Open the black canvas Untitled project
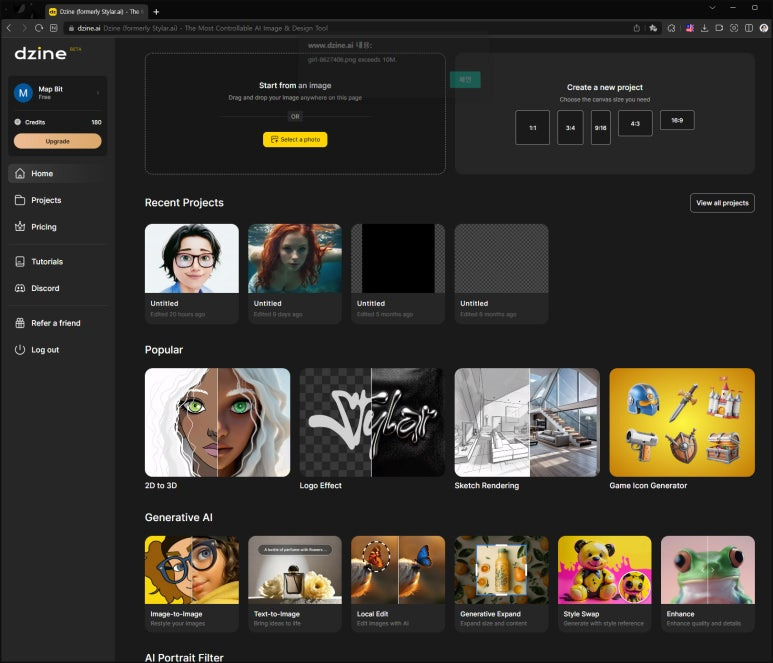Screen dimensions: 773x663 pos(398,274)
